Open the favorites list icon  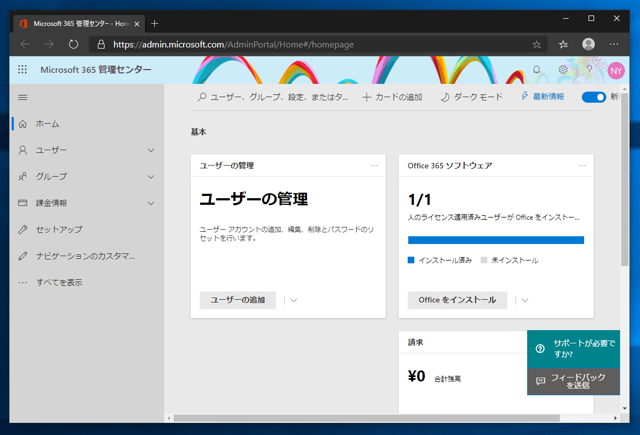[x=563, y=44]
